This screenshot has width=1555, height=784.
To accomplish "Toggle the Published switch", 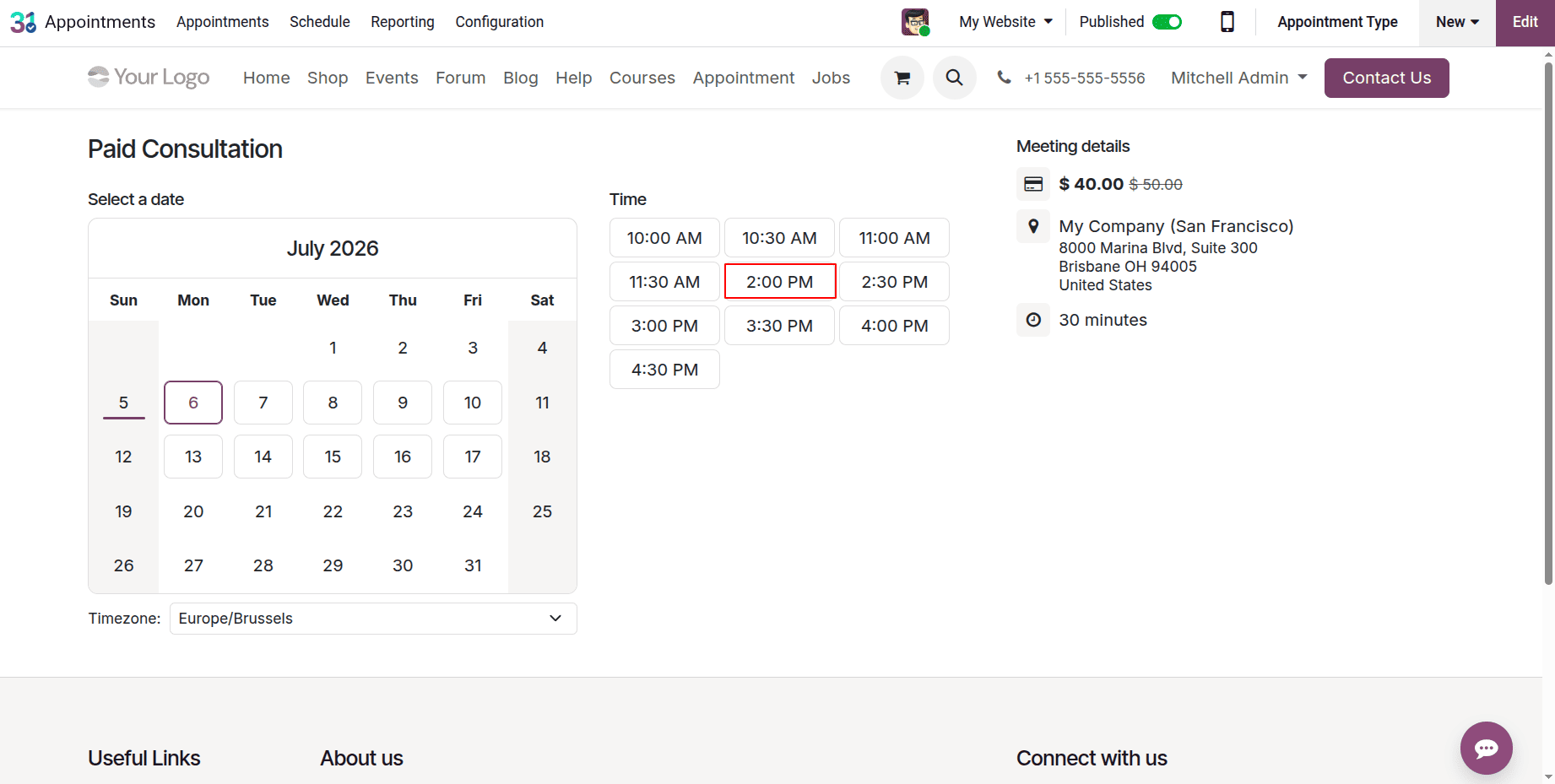I will (1168, 22).
